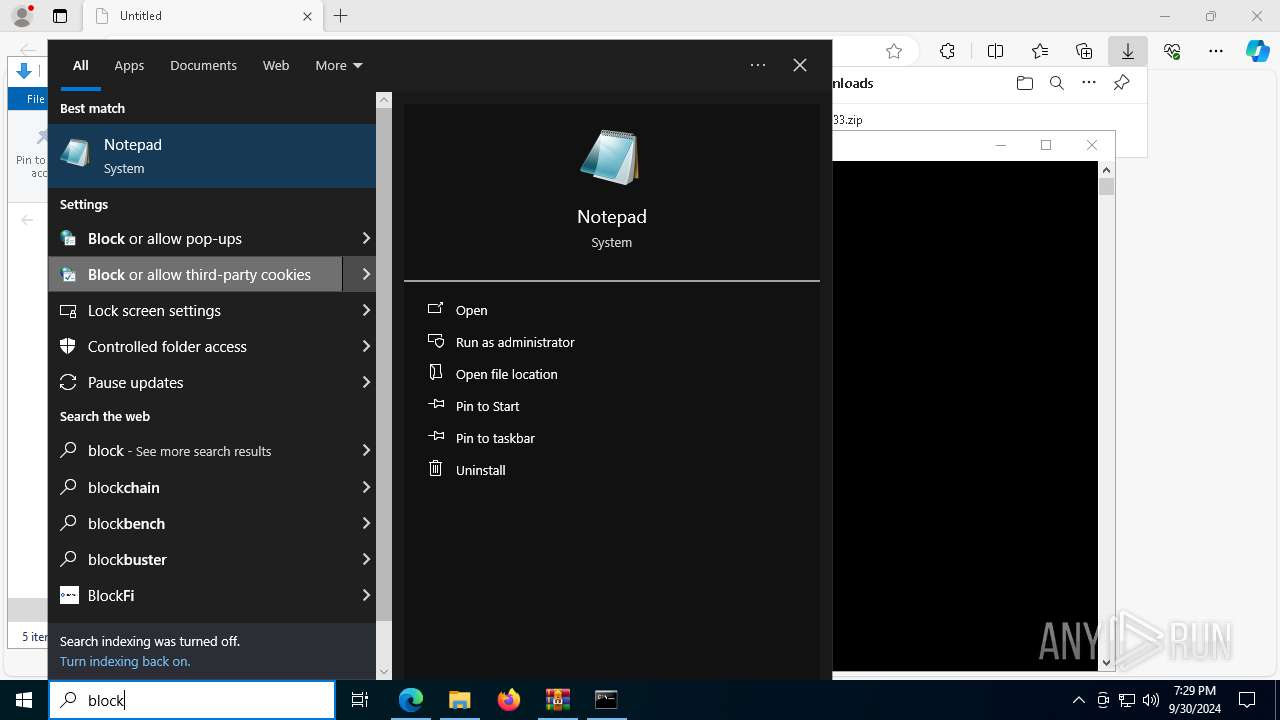This screenshot has height=720, width=1280.
Task: Open search panel options ellipsis
Action: coord(758,65)
